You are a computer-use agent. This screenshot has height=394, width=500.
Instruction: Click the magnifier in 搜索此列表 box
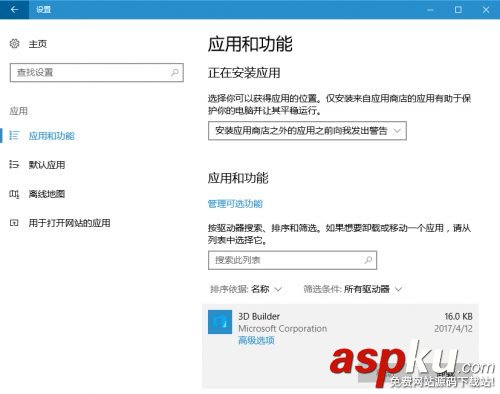coord(368,260)
